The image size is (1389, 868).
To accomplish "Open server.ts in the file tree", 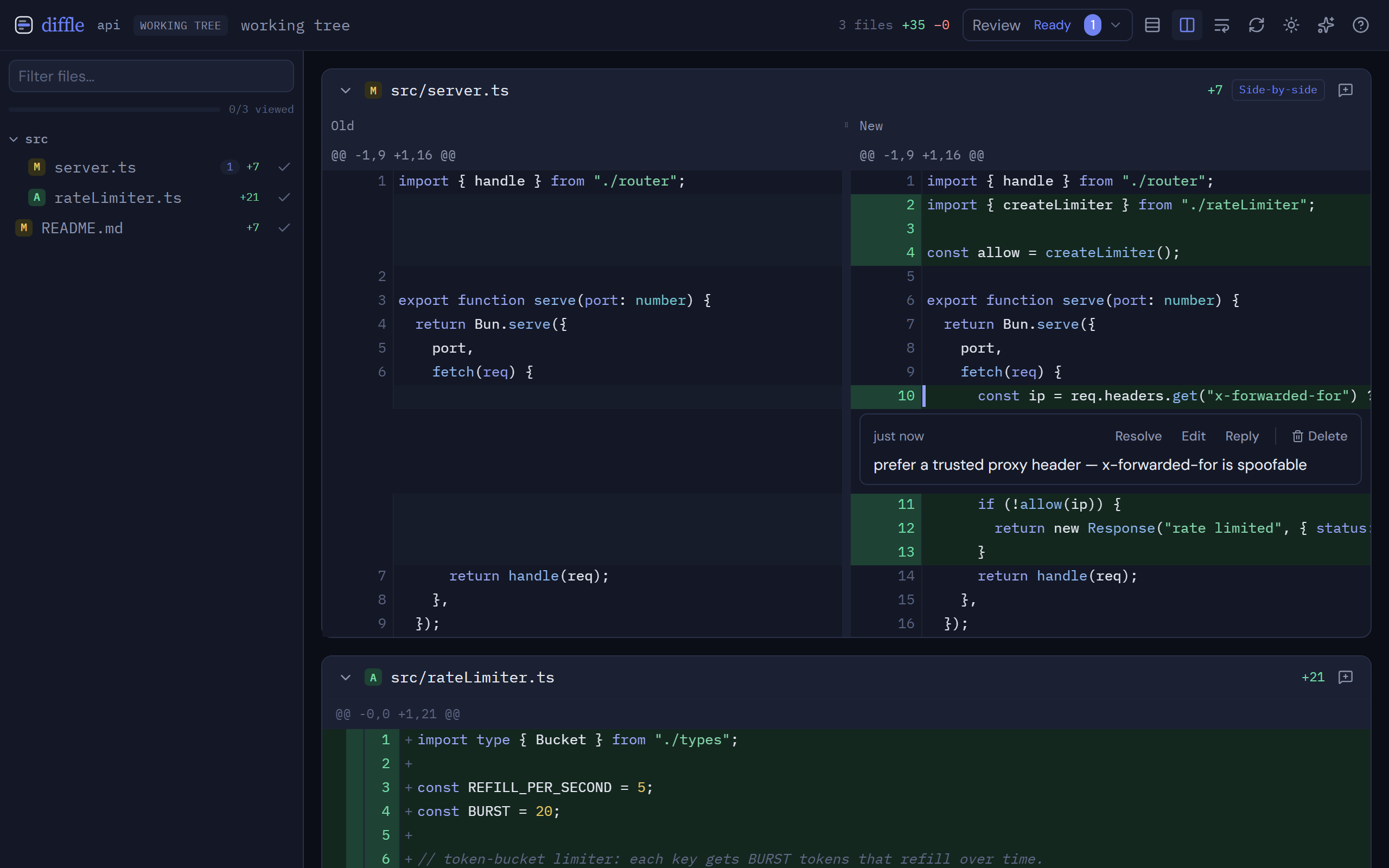I will coord(95,167).
